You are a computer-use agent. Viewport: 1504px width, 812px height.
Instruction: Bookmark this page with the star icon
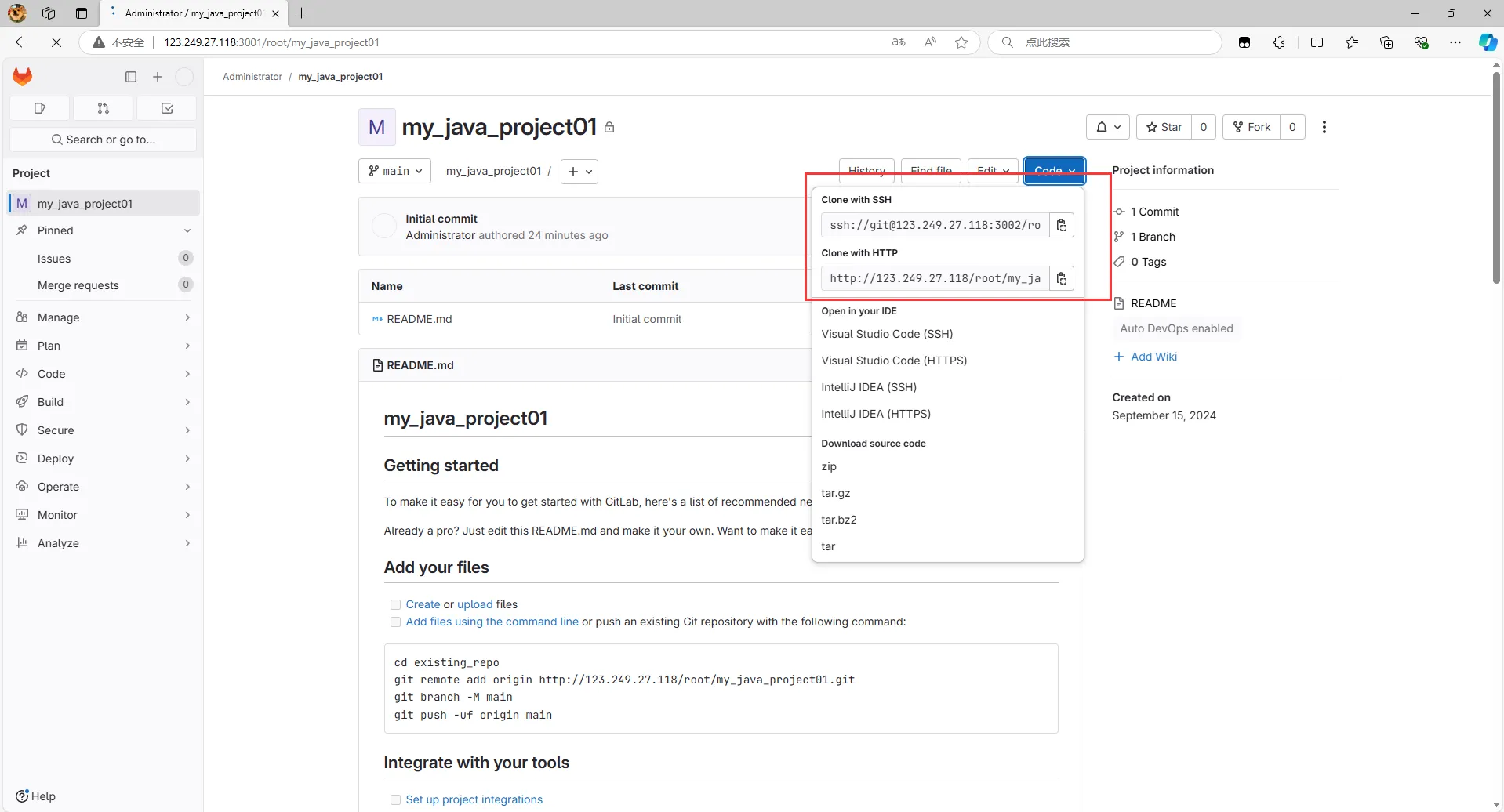(961, 42)
